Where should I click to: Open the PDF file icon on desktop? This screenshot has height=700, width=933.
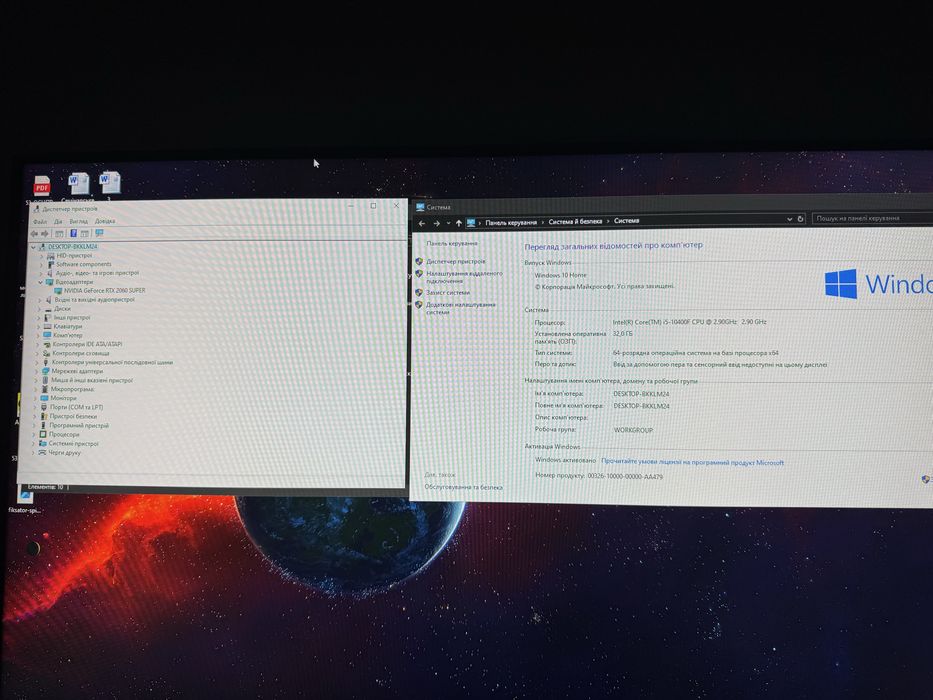[x=42, y=186]
